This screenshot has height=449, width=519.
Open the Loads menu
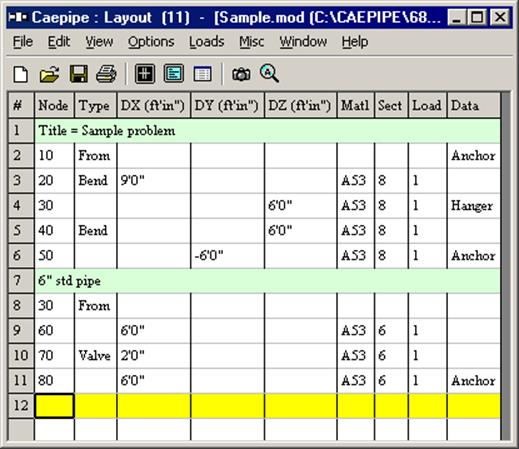point(207,42)
